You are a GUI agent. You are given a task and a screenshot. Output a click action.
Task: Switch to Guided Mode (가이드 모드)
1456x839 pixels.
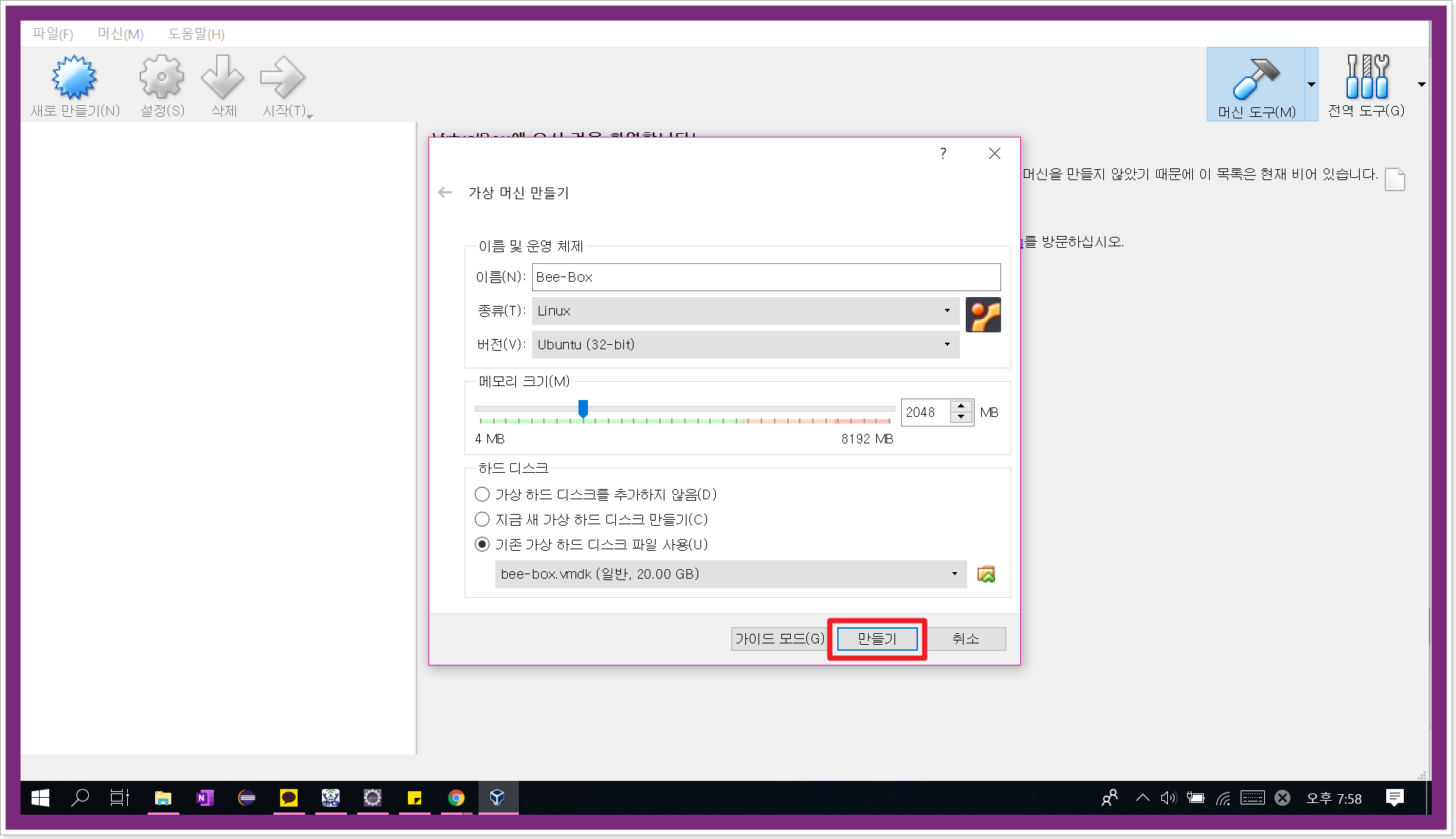point(779,639)
